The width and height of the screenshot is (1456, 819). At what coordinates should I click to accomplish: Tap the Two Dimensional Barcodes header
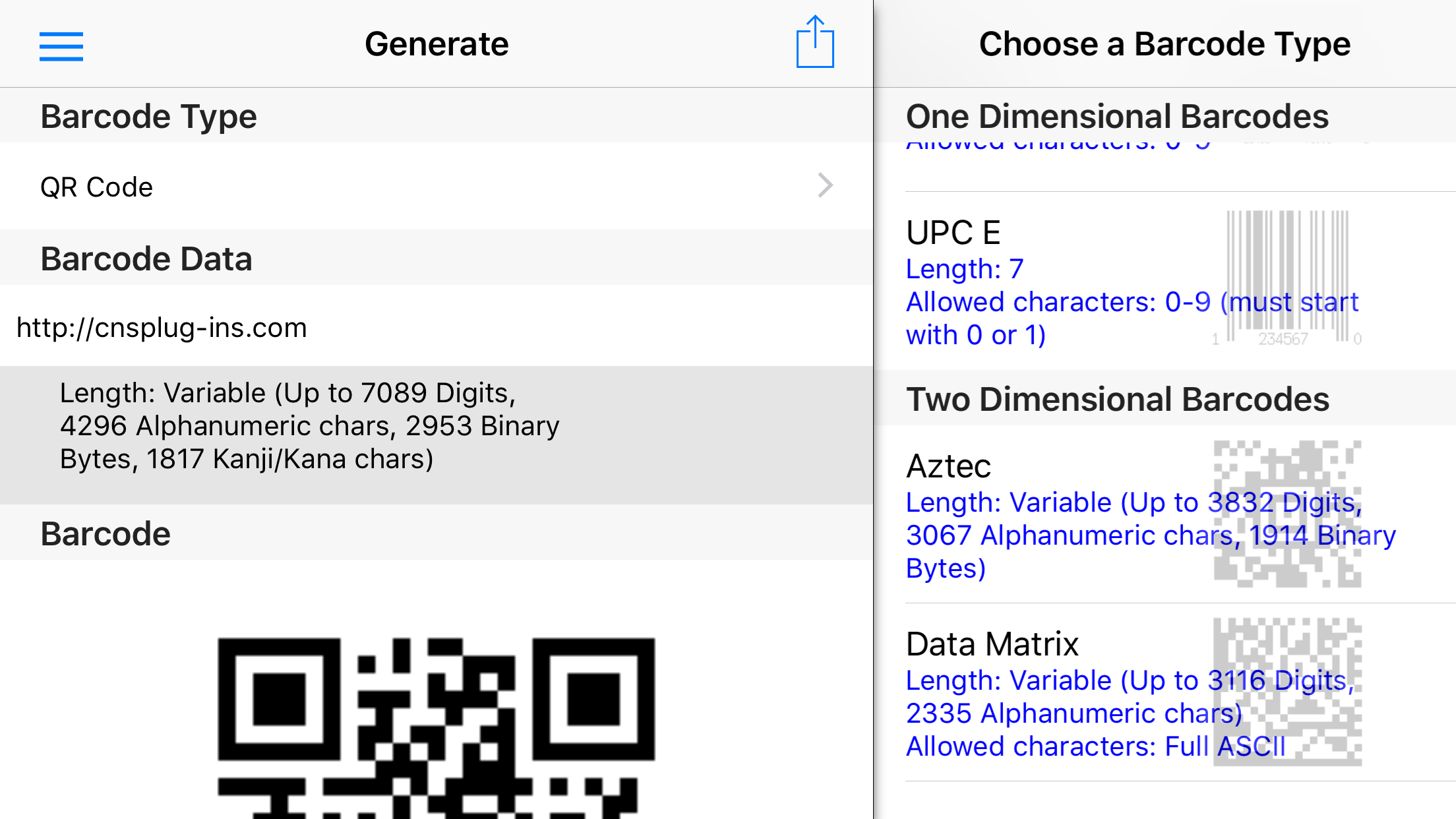[1118, 399]
